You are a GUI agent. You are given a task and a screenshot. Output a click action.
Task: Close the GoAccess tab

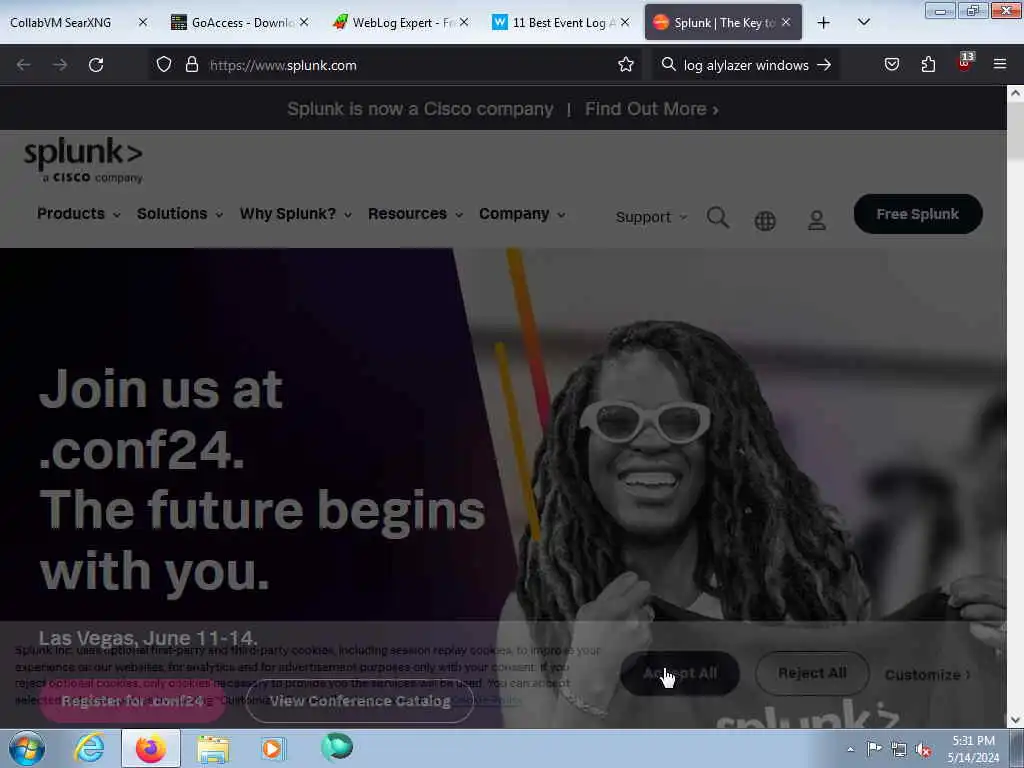(304, 23)
